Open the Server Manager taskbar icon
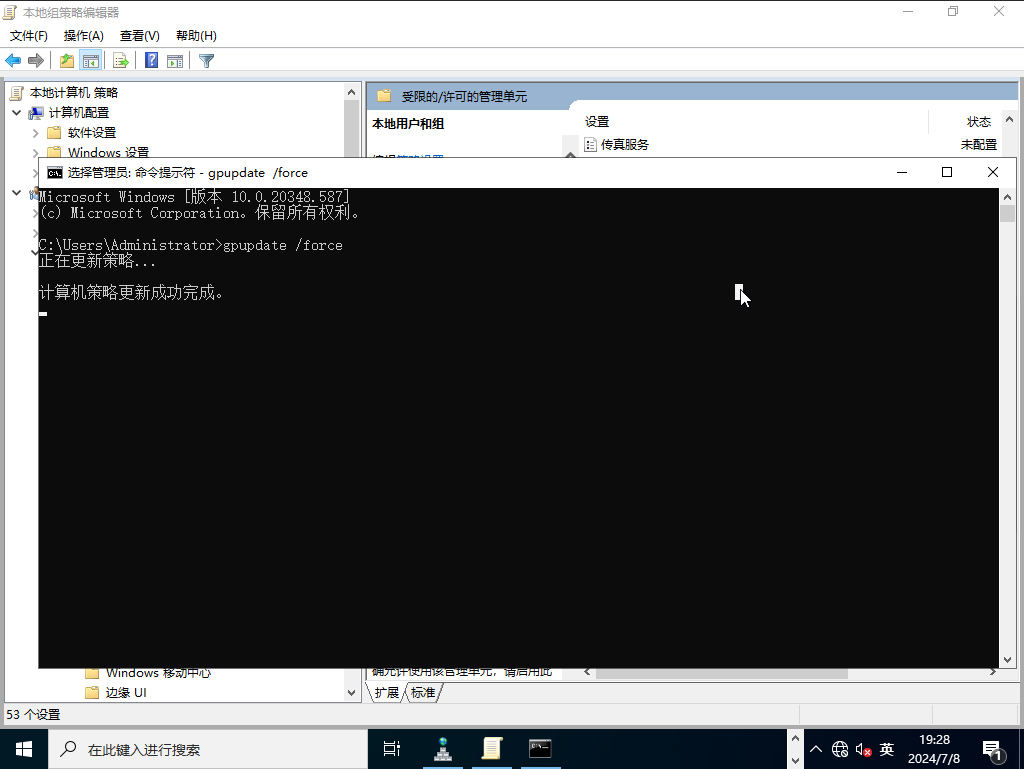The width and height of the screenshot is (1024, 769). point(443,749)
